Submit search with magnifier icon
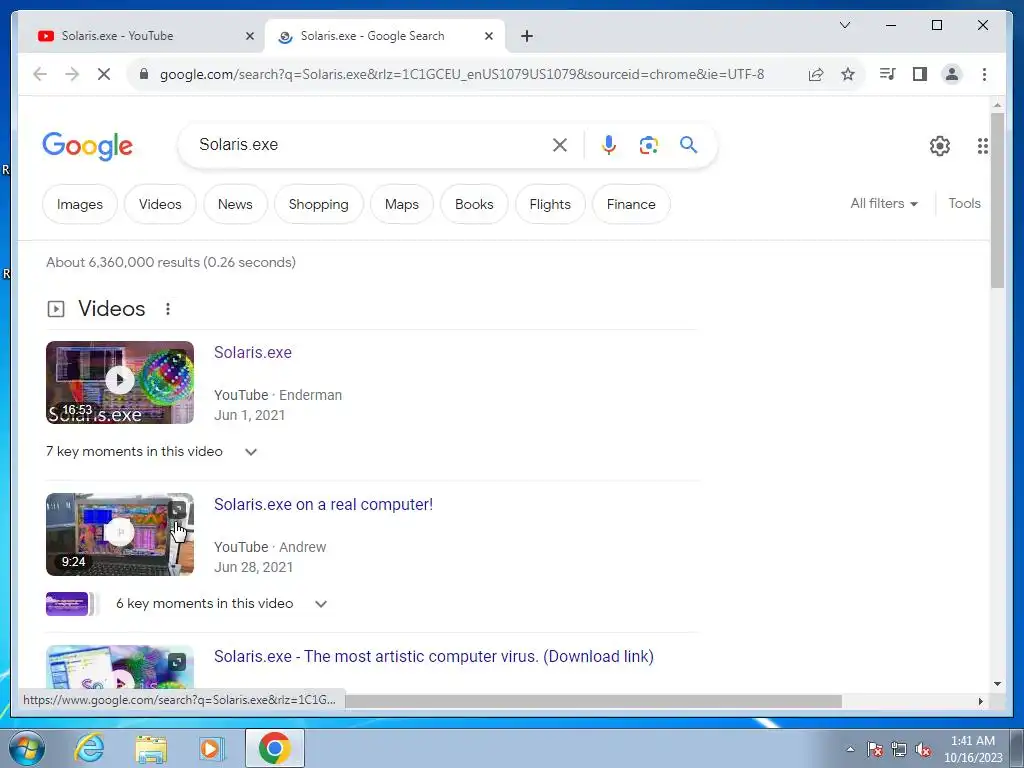The width and height of the screenshot is (1024, 768). click(x=688, y=145)
